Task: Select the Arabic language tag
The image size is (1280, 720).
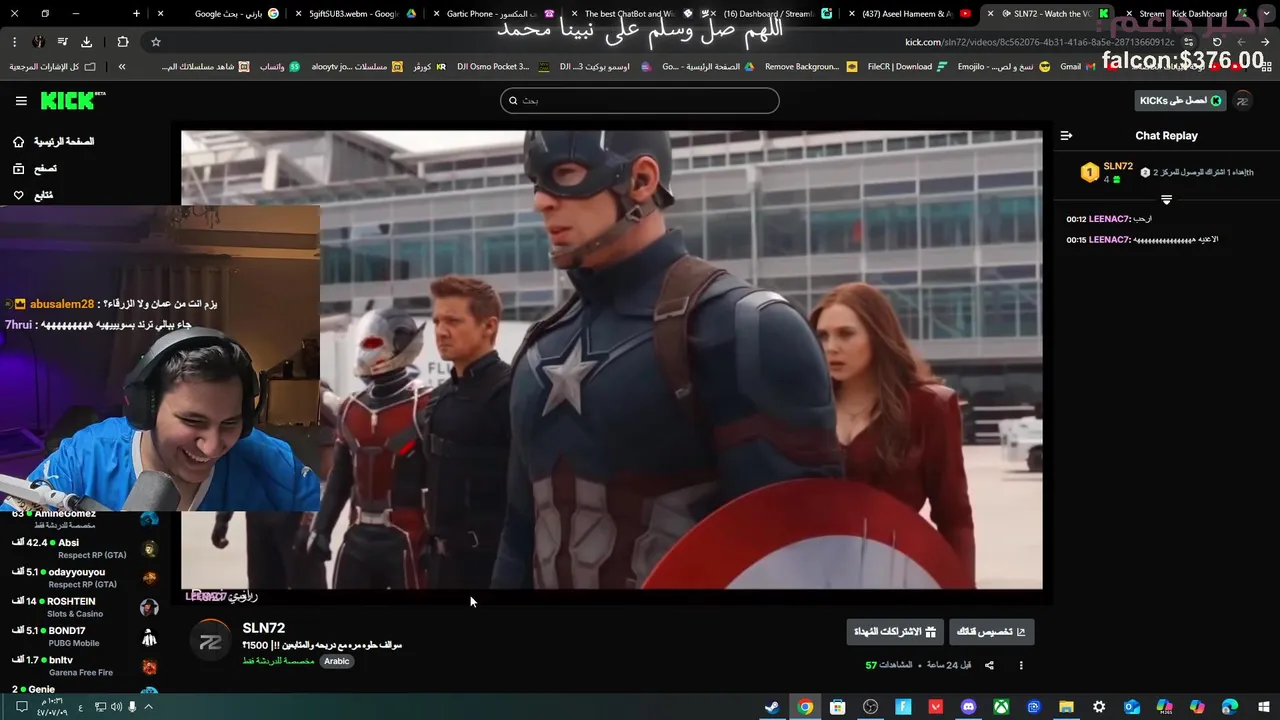Action: pos(337,661)
